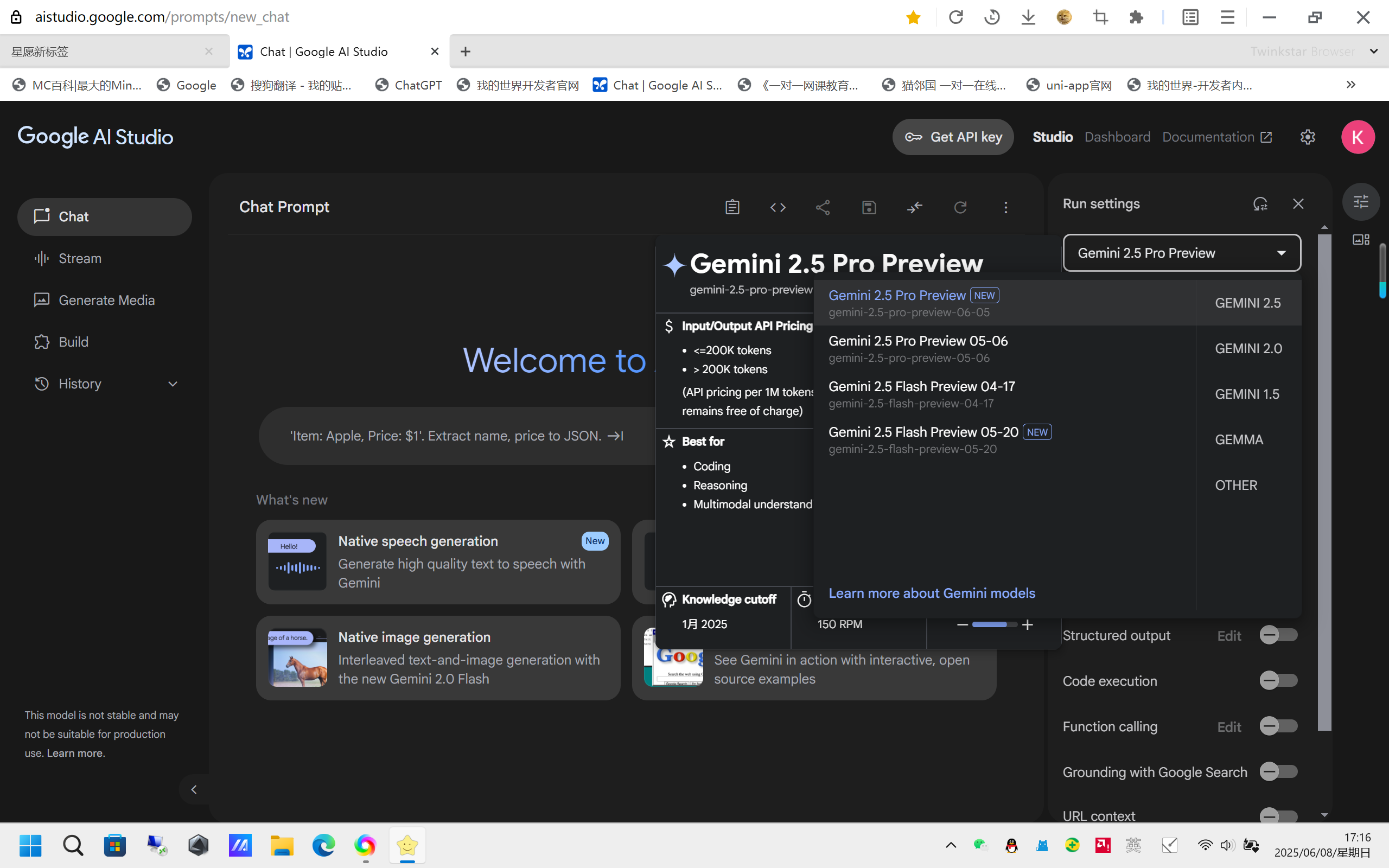The width and height of the screenshot is (1389, 868).
Task: Open the Documentation external link
Action: (1218, 137)
